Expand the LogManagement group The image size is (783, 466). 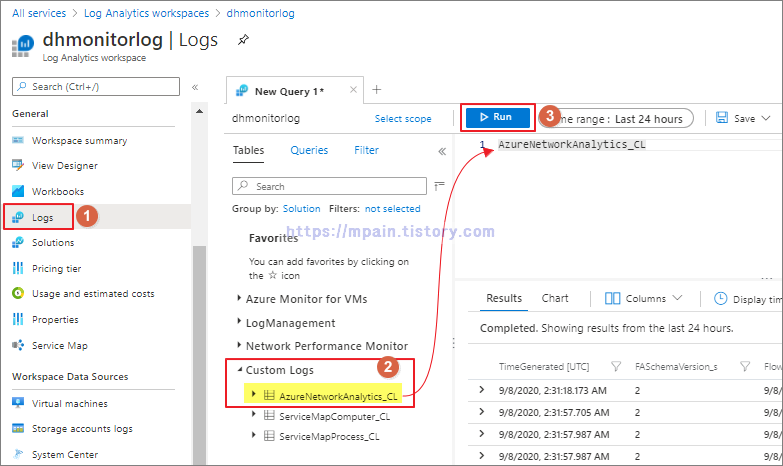(x=239, y=322)
